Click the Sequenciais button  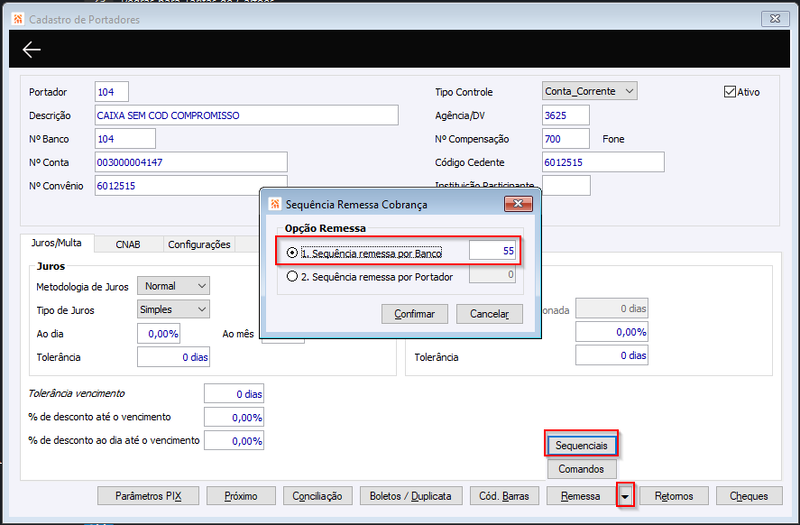coord(582,445)
